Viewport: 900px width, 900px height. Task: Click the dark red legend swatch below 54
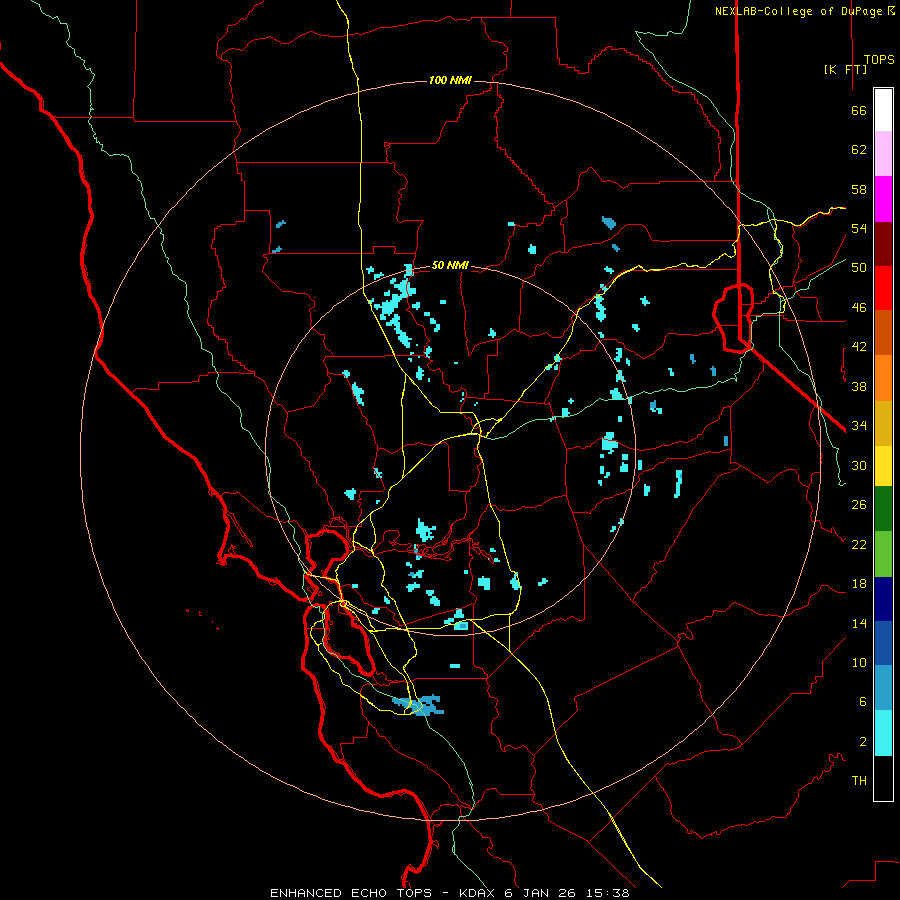tap(883, 244)
